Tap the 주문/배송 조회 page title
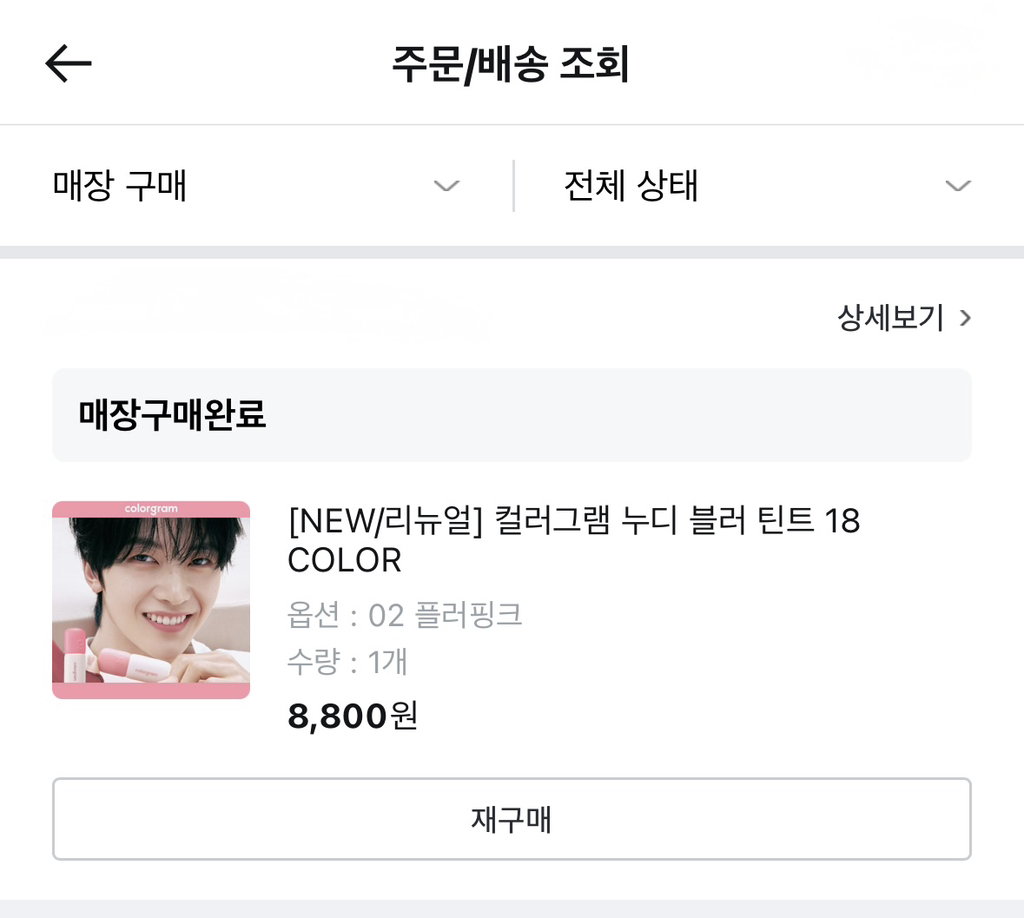This screenshot has height=918, width=1024. click(510, 64)
